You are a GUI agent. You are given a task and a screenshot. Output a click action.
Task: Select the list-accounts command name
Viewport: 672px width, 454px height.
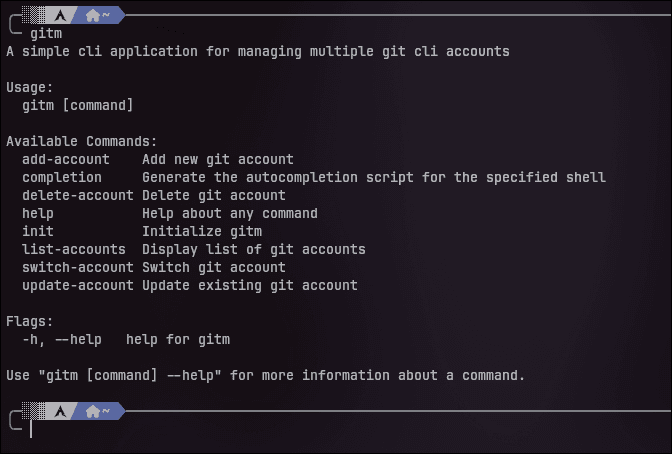point(74,249)
